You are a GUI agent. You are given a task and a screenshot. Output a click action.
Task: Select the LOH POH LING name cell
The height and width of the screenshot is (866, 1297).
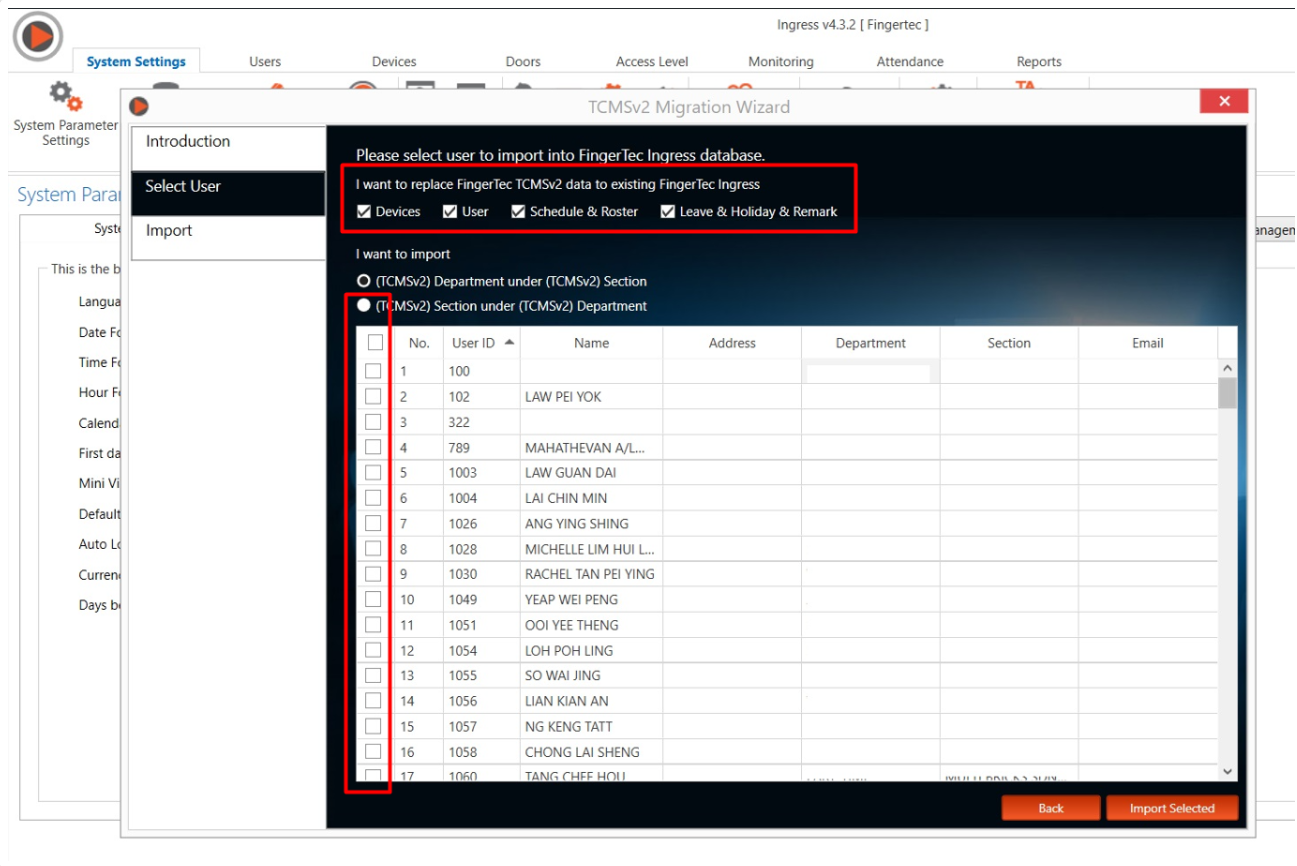click(x=592, y=650)
